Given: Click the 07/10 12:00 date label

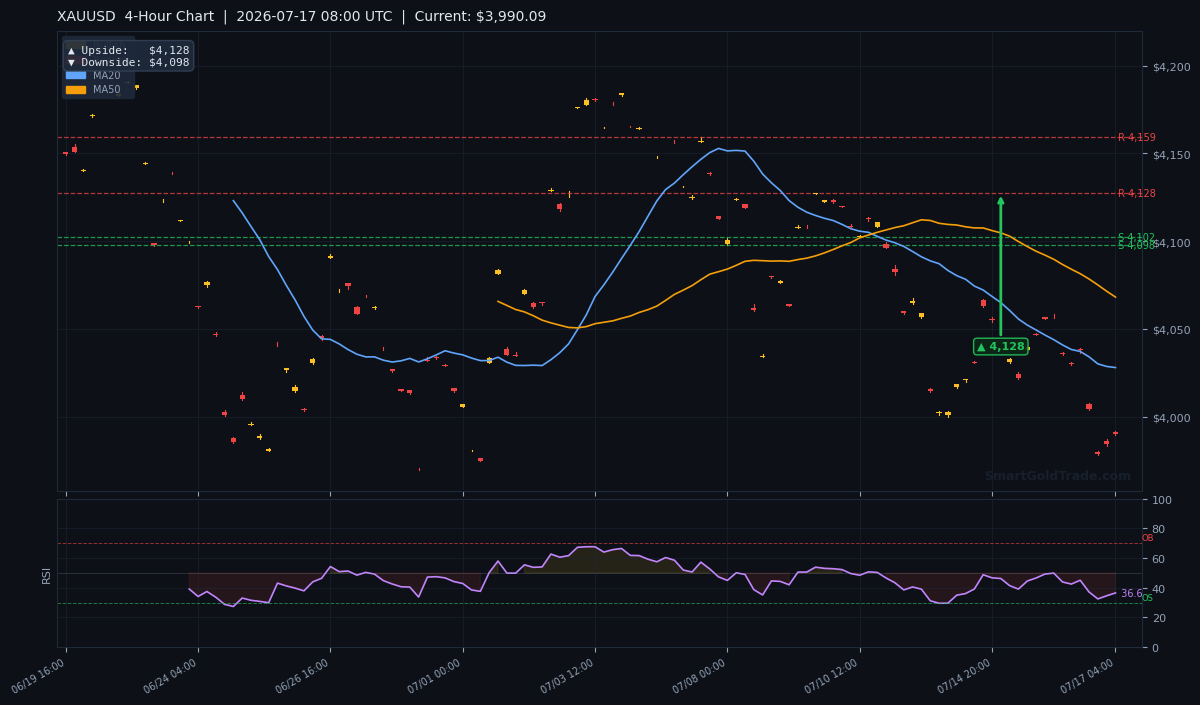Looking at the screenshot, I should click(x=832, y=676).
